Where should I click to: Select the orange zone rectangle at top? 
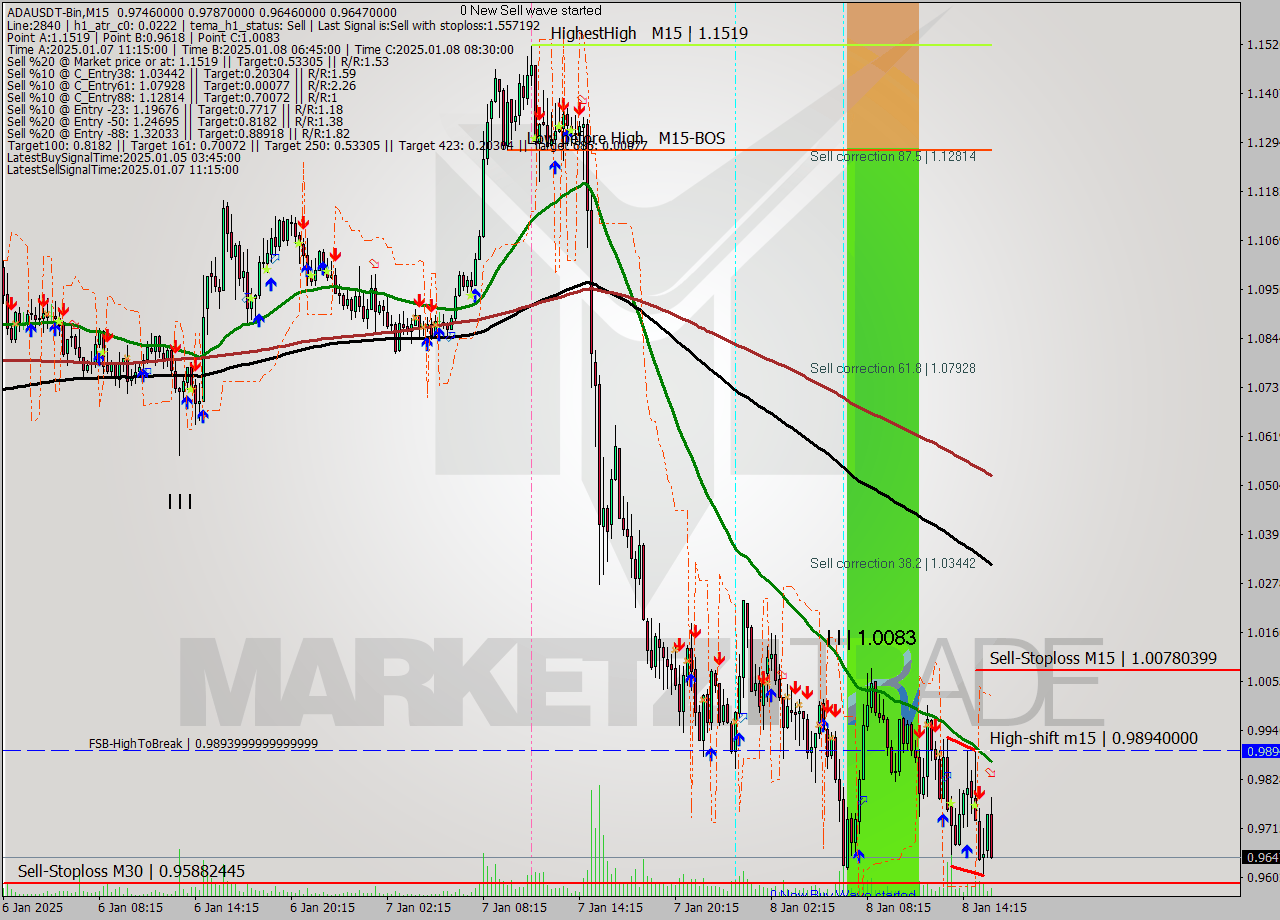tap(882, 77)
